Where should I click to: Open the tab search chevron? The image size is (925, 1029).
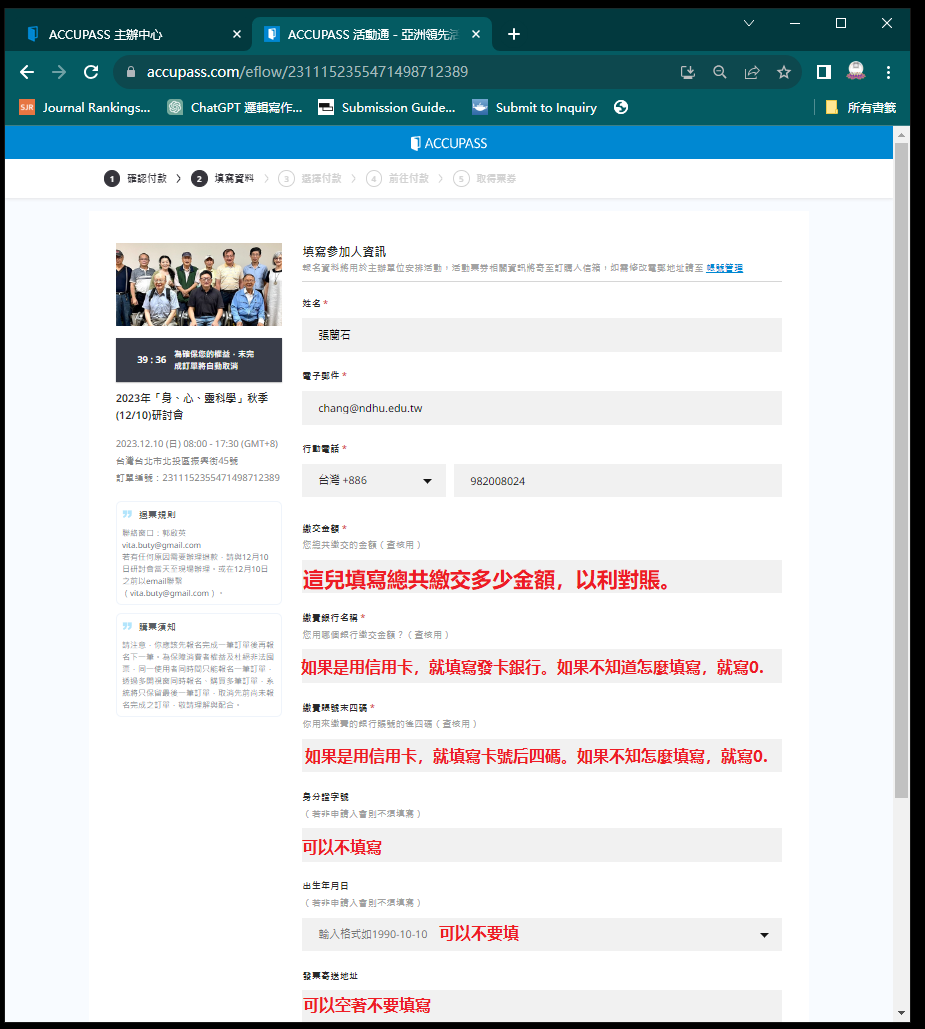[x=750, y=22]
